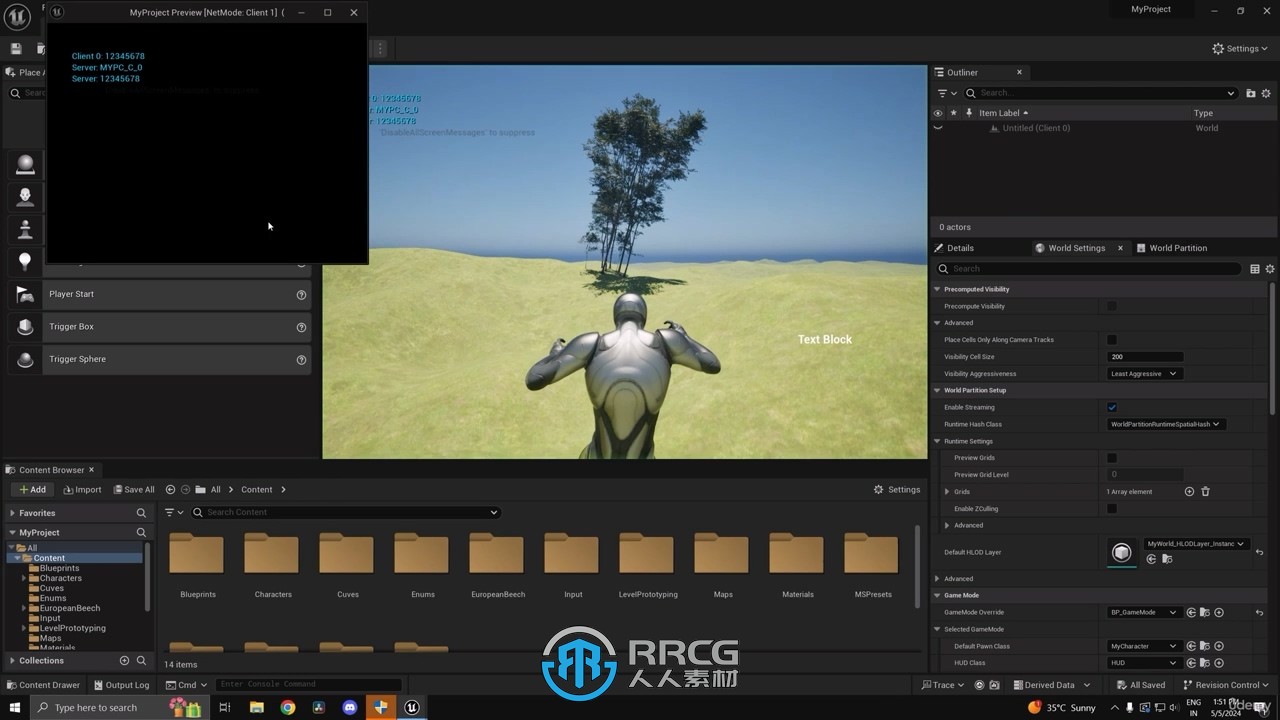
Task: Toggle Place Cells Only Along Camera Tracks
Action: (1112, 340)
